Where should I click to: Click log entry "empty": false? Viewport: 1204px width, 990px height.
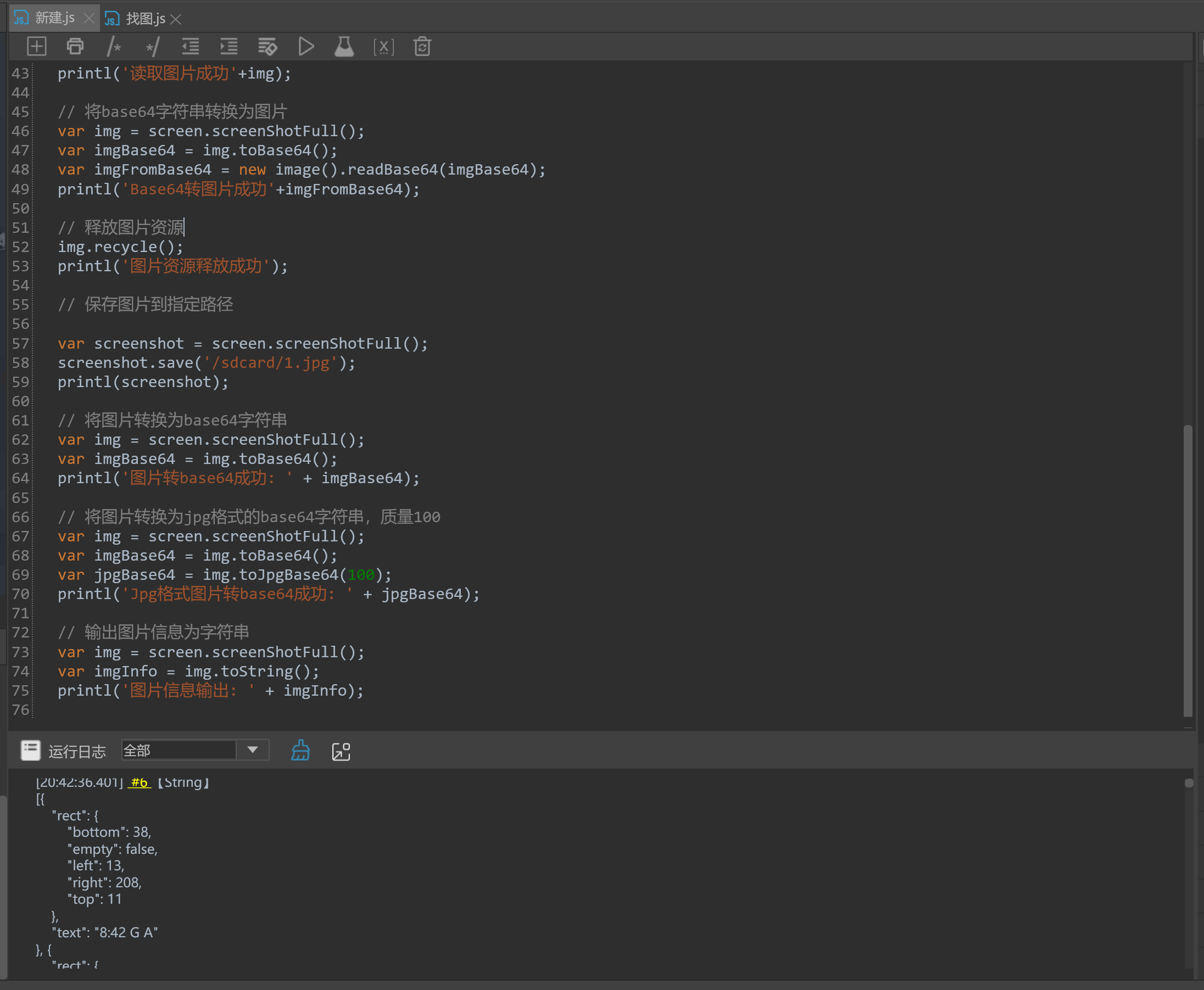pos(113,849)
